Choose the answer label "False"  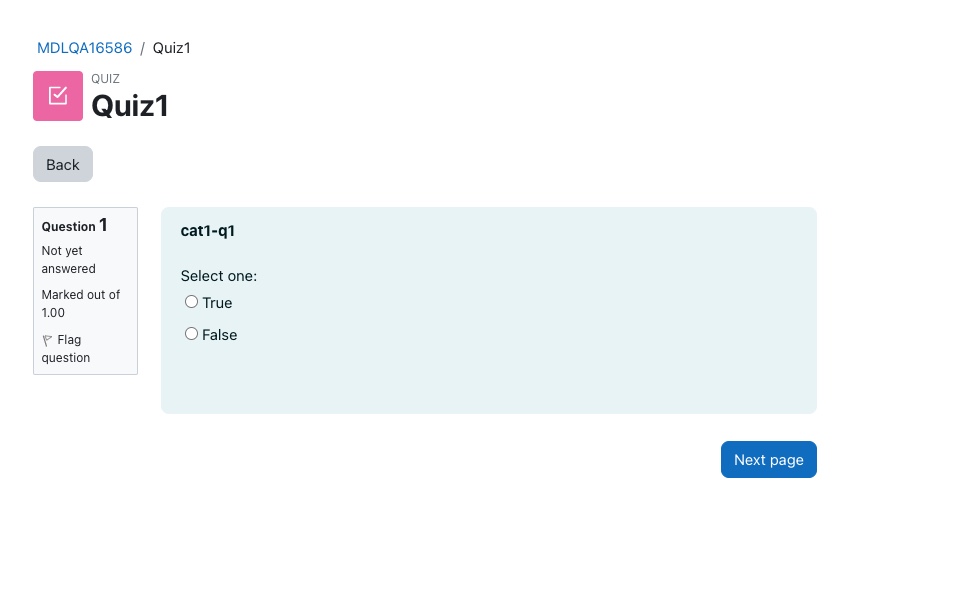coord(220,335)
